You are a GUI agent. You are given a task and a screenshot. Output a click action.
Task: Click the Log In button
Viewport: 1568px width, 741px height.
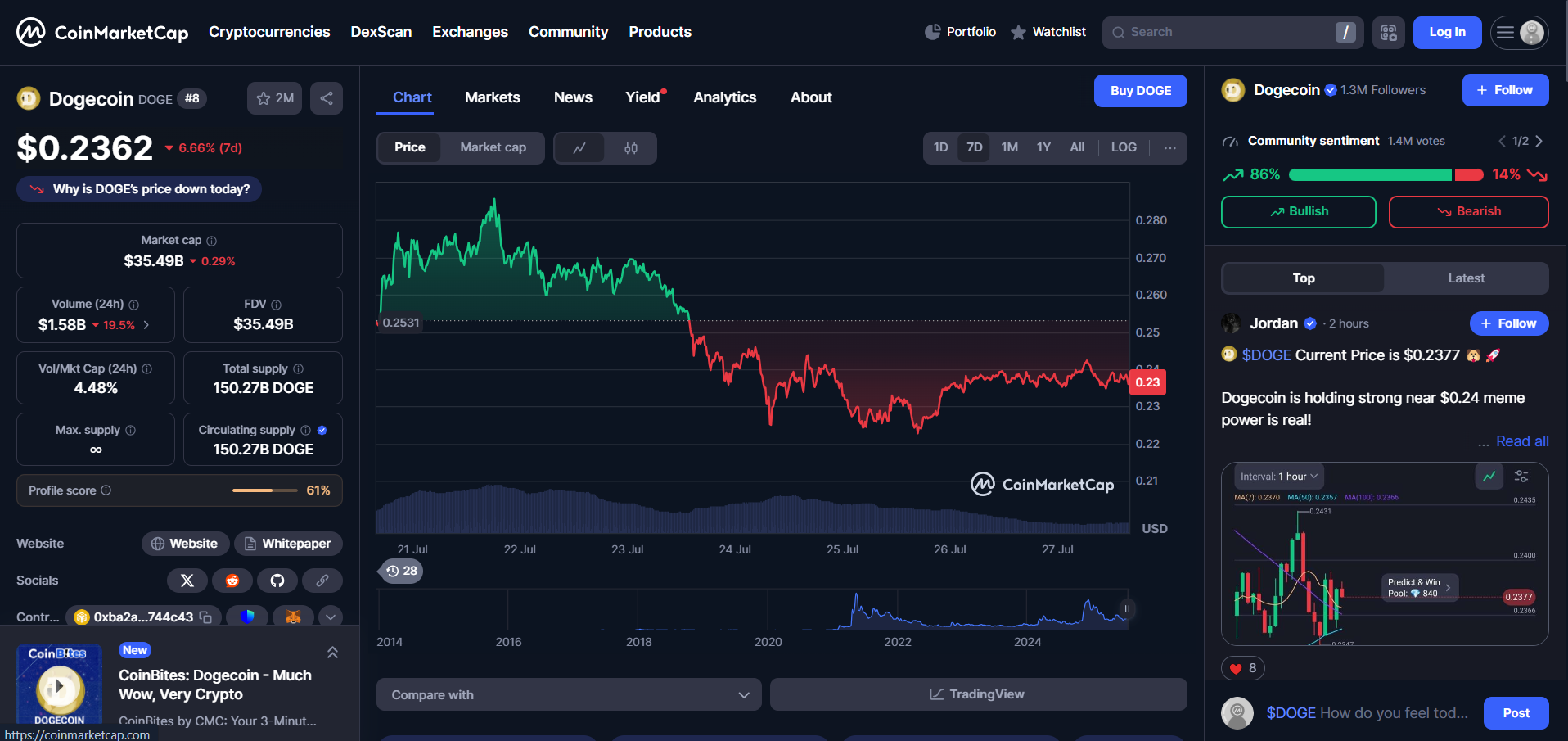pos(1447,33)
